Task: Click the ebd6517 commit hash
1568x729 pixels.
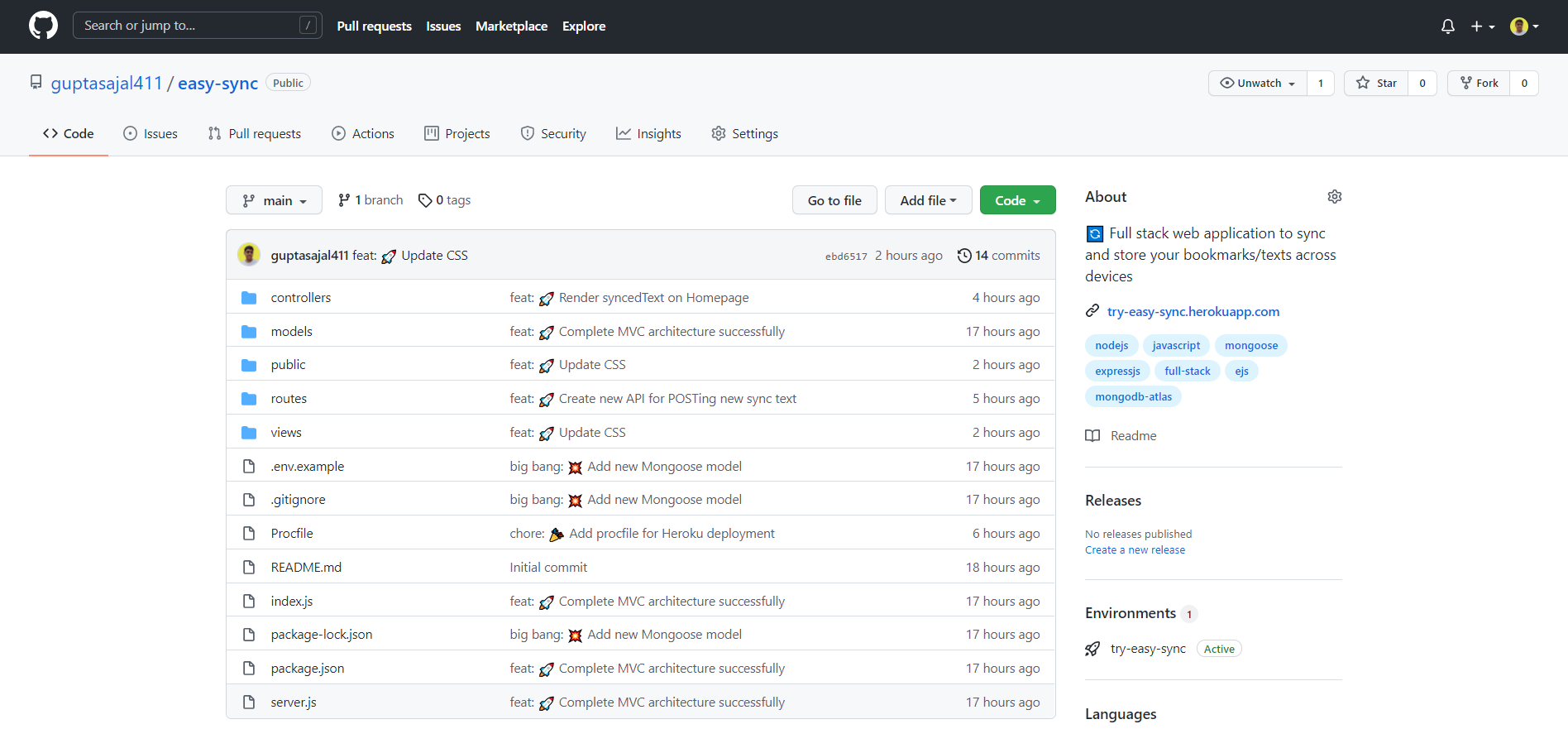Action: (x=846, y=257)
